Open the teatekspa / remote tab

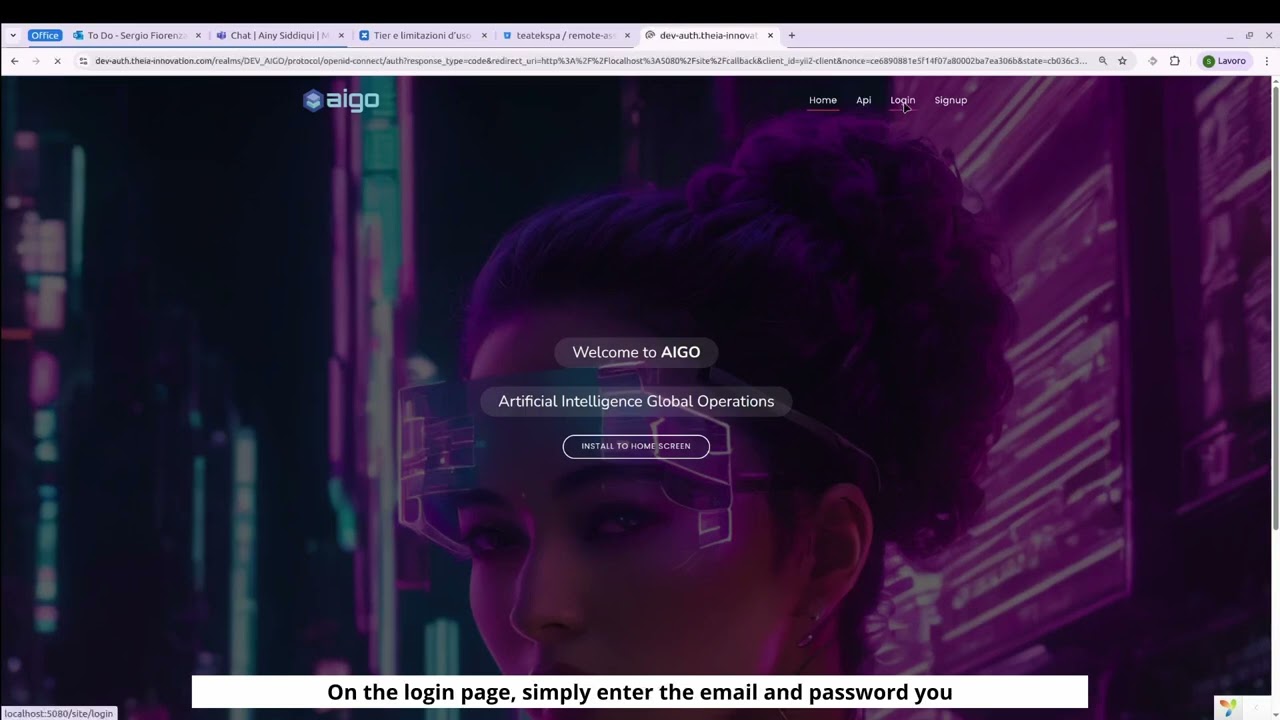pyautogui.click(x=566, y=35)
